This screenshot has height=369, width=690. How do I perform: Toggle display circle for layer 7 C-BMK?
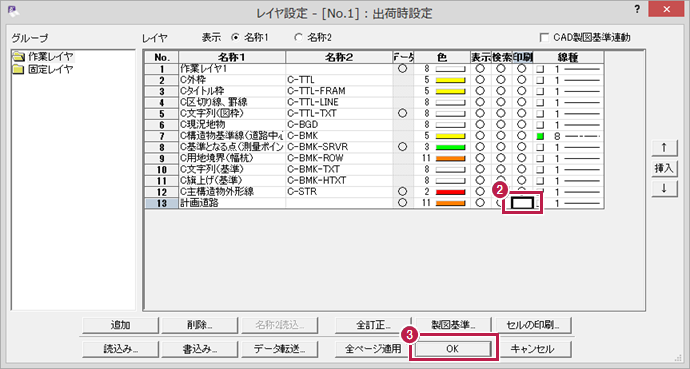[x=480, y=136]
